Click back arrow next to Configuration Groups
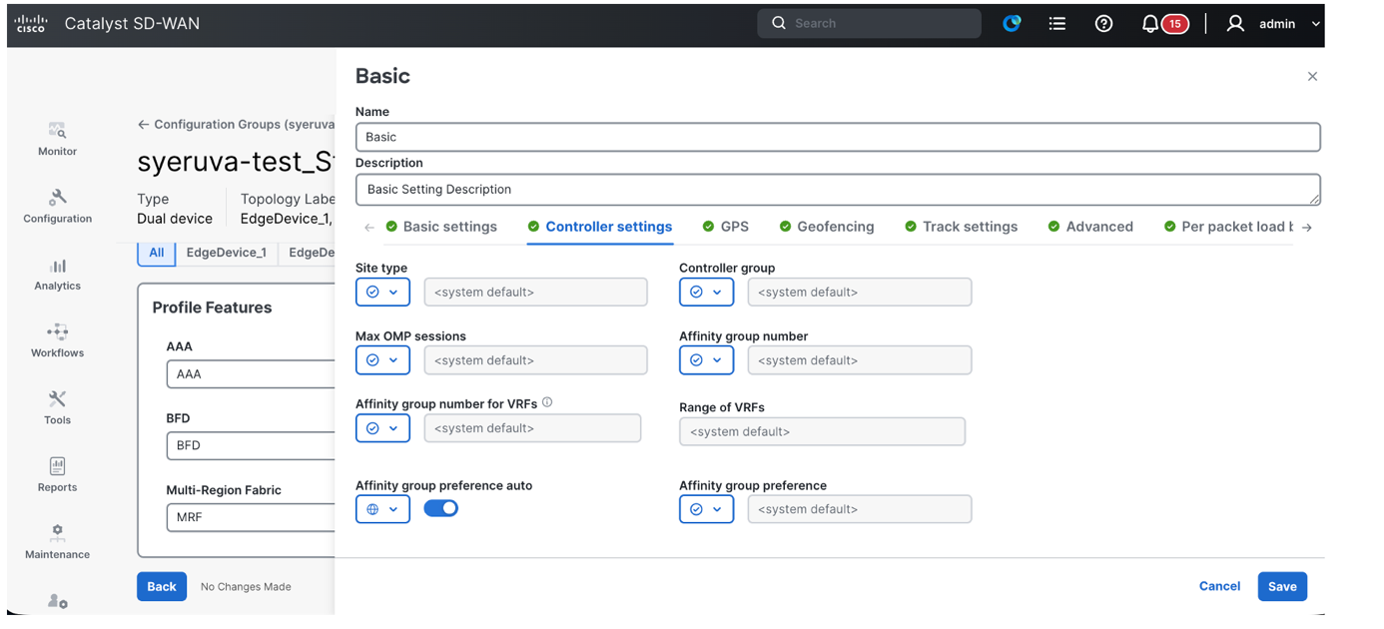 click(x=143, y=125)
